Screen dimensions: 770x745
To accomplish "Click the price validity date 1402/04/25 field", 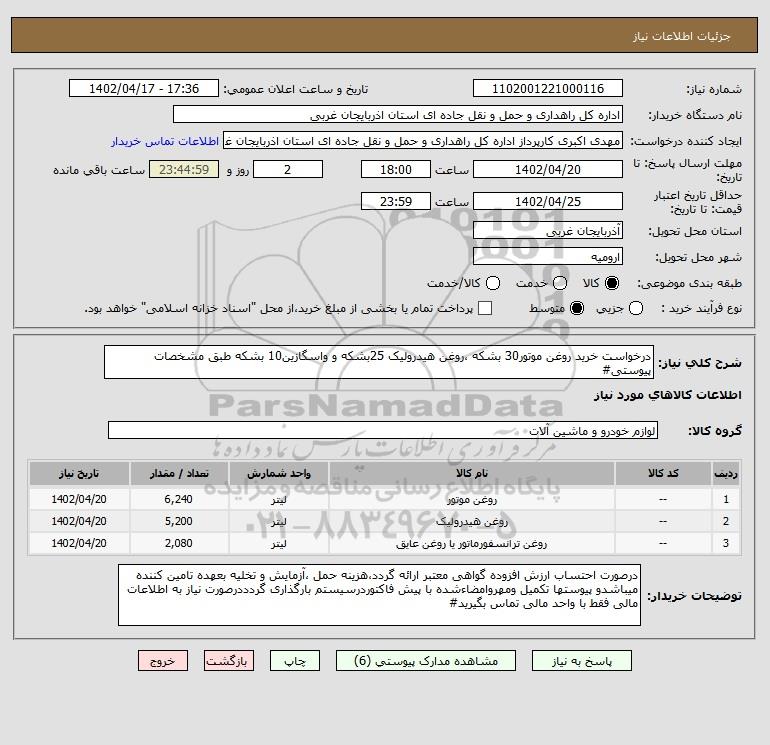I will pyautogui.click(x=548, y=201).
